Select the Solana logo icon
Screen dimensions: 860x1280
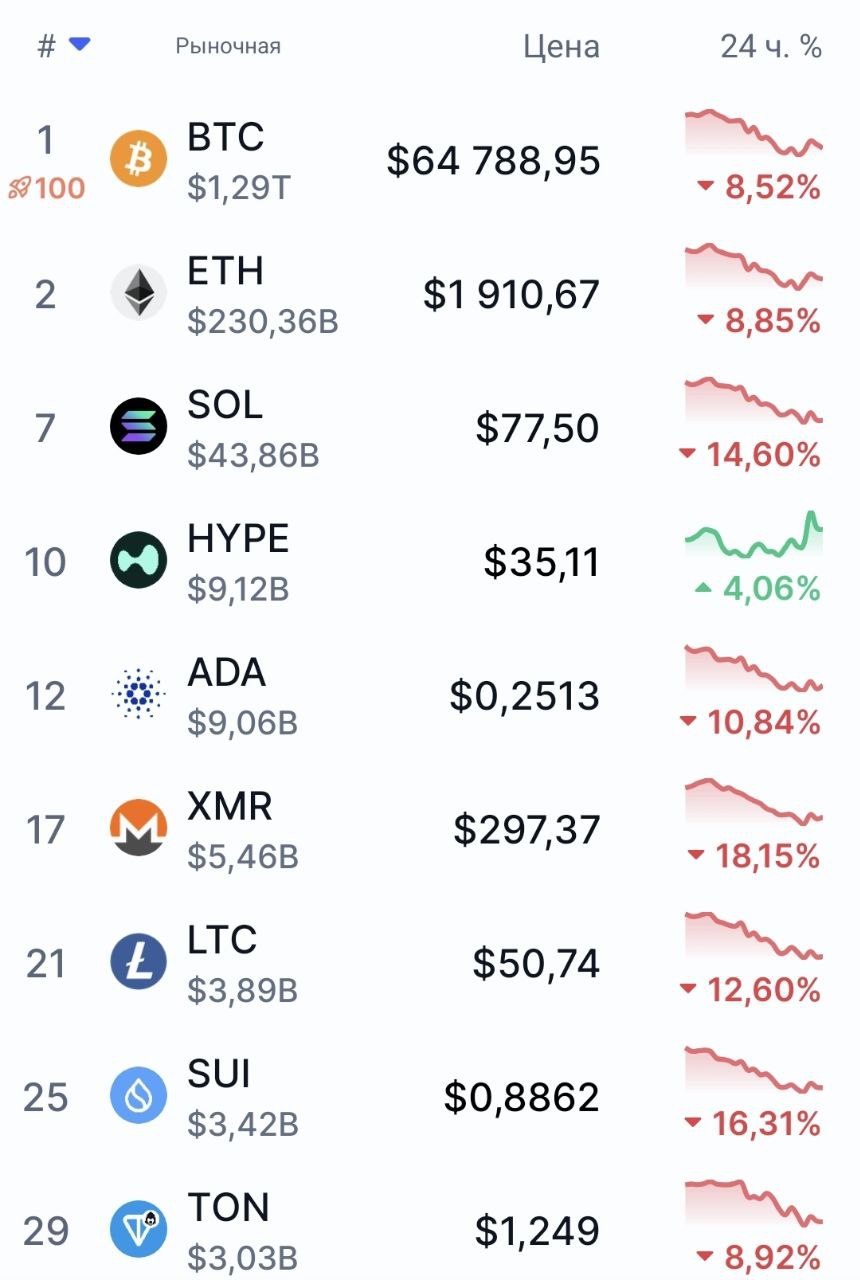click(x=138, y=427)
